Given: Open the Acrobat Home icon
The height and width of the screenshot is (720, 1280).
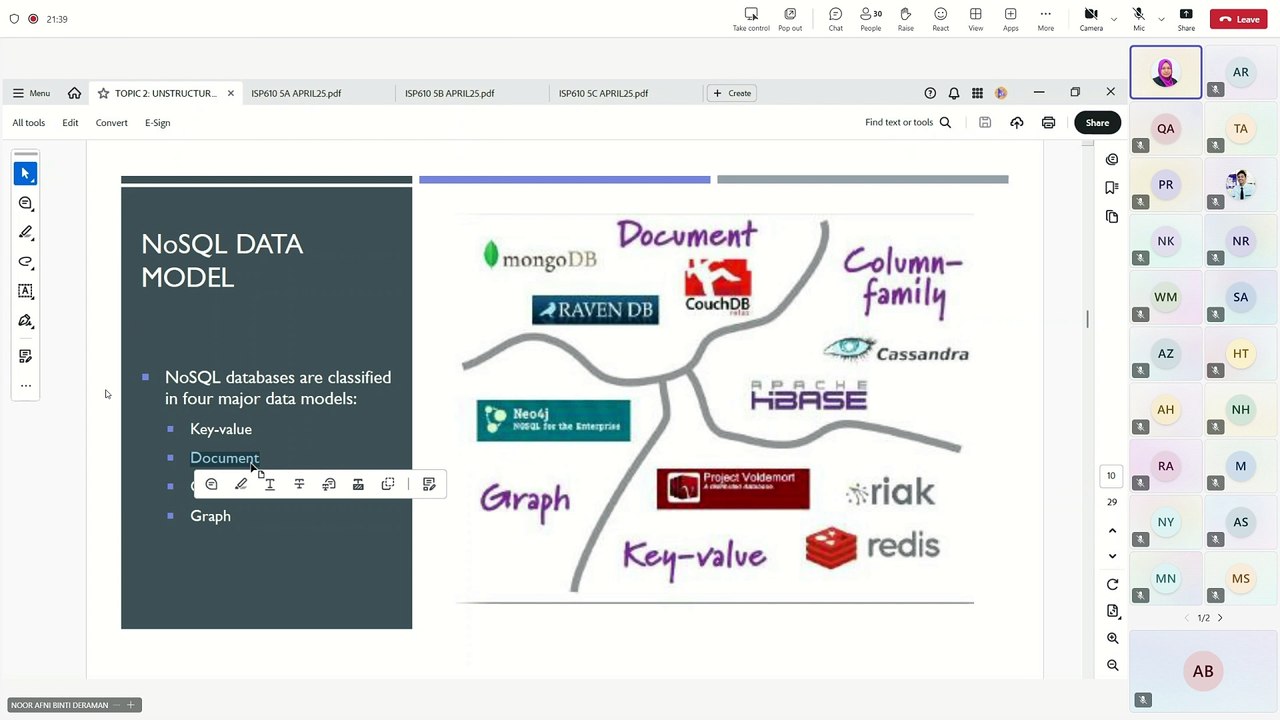Looking at the screenshot, I should pyautogui.click(x=74, y=93).
